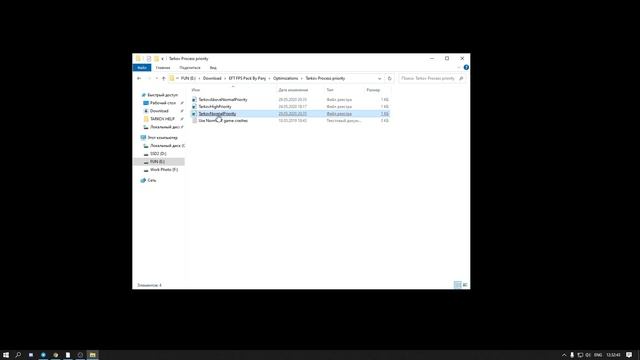Screen dimensions: 640x360
Task: Switch to large icons view in status bar
Action: click(x=465, y=285)
